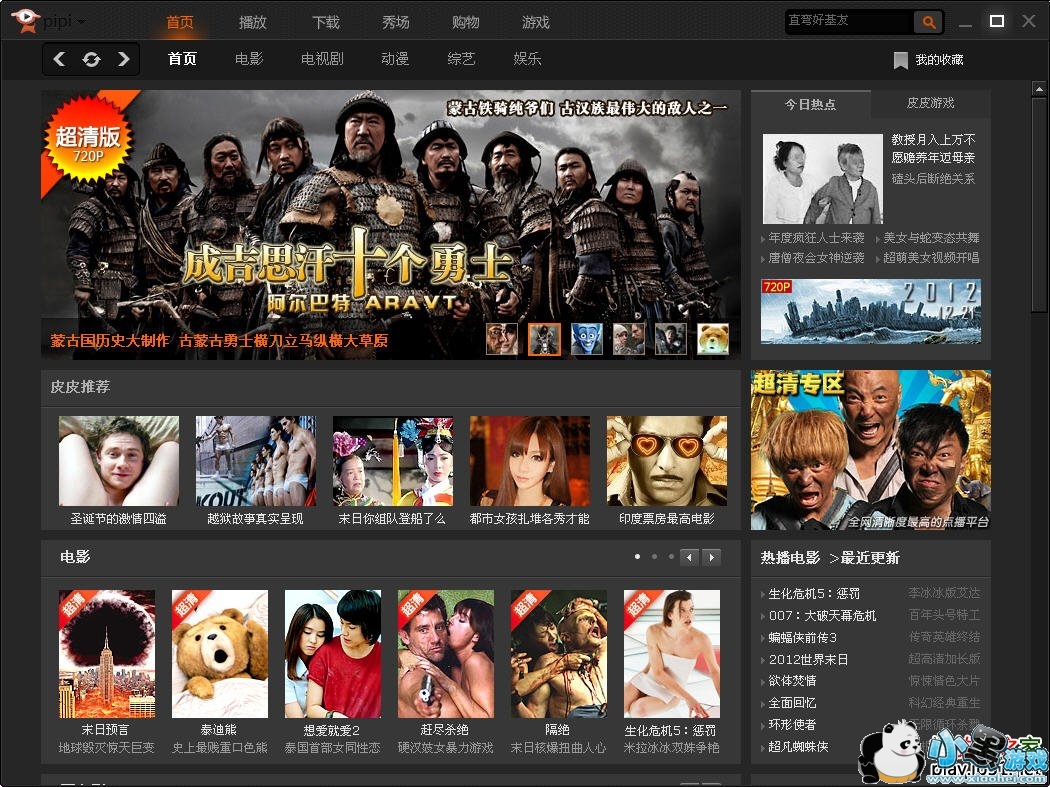Open link 美女与蛇变态共舞
The width and height of the screenshot is (1050, 787).
[931, 238]
